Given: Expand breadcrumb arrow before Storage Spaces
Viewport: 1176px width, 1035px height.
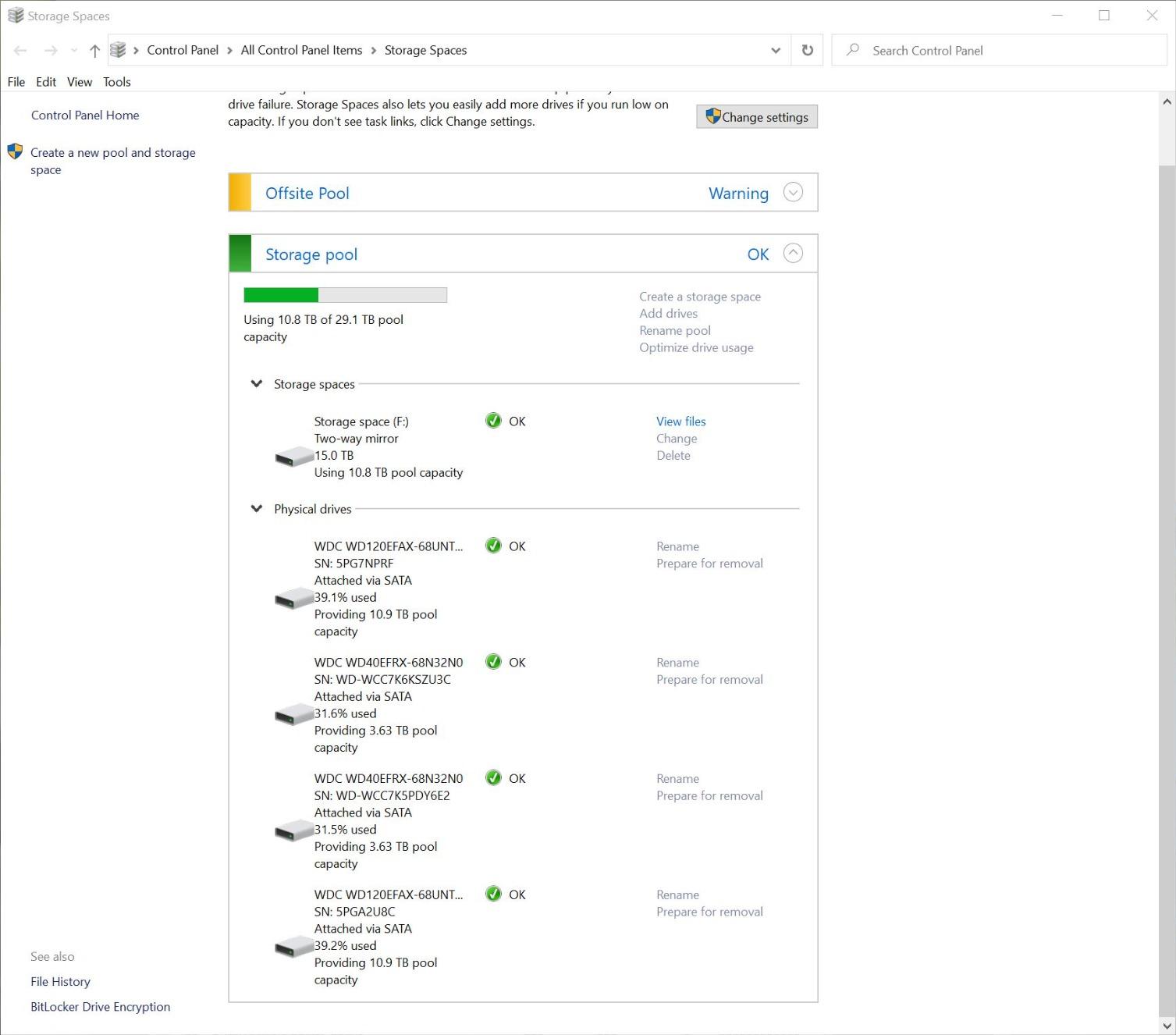Looking at the screenshot, I should point(374,51).
